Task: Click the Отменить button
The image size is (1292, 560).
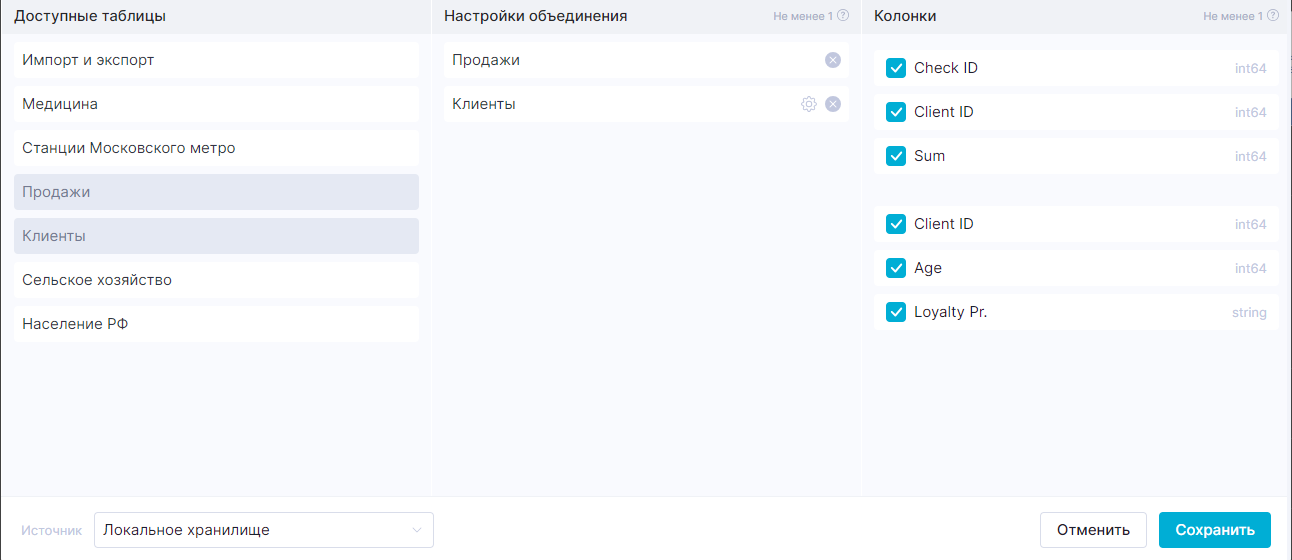Action: pos(1093,530)
